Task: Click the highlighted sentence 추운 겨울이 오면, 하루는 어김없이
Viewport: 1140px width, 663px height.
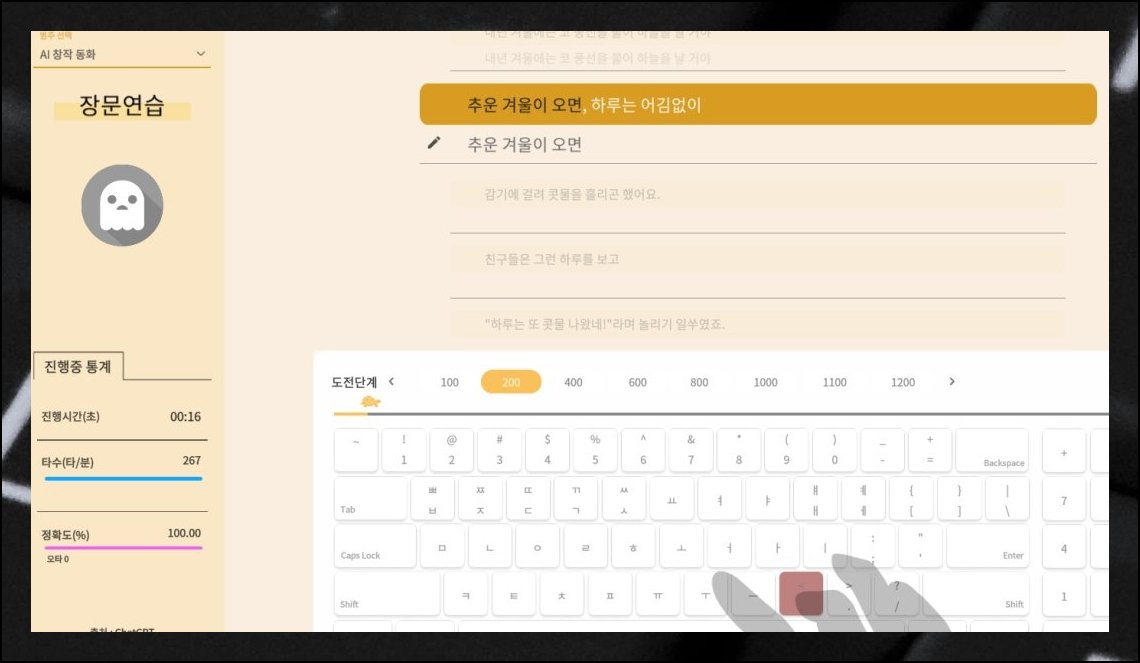Action: [x=758, y=104]
